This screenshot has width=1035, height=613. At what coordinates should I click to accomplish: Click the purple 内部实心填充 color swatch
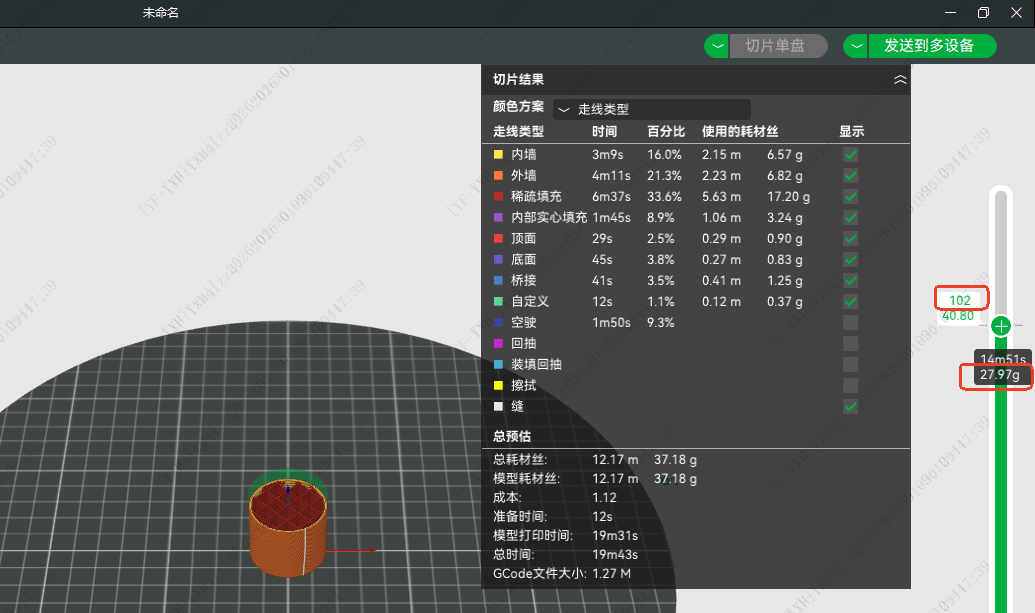pyautogui.click(x=498, y=218)
